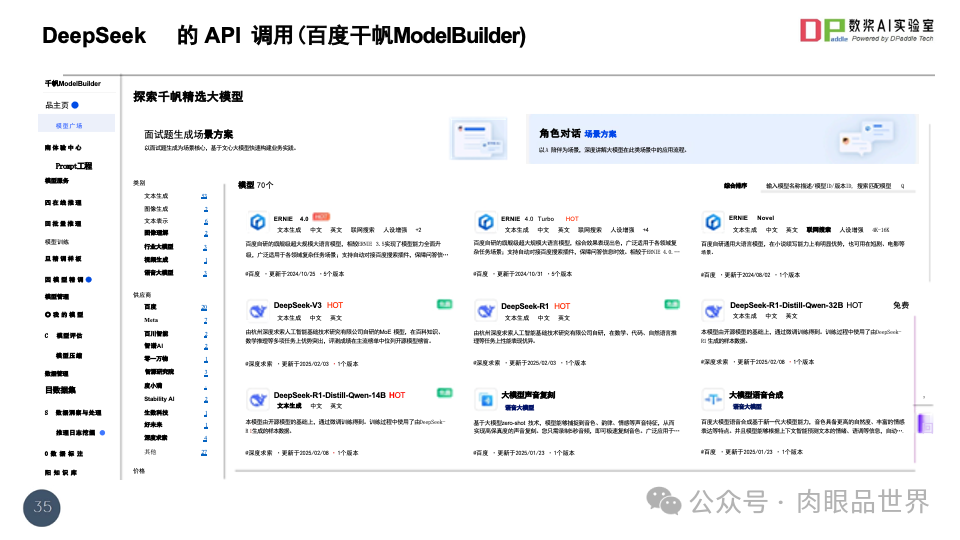Filter supplier by 其他
The height and width of the screenshot is (540, 960).
click(150, 452)
